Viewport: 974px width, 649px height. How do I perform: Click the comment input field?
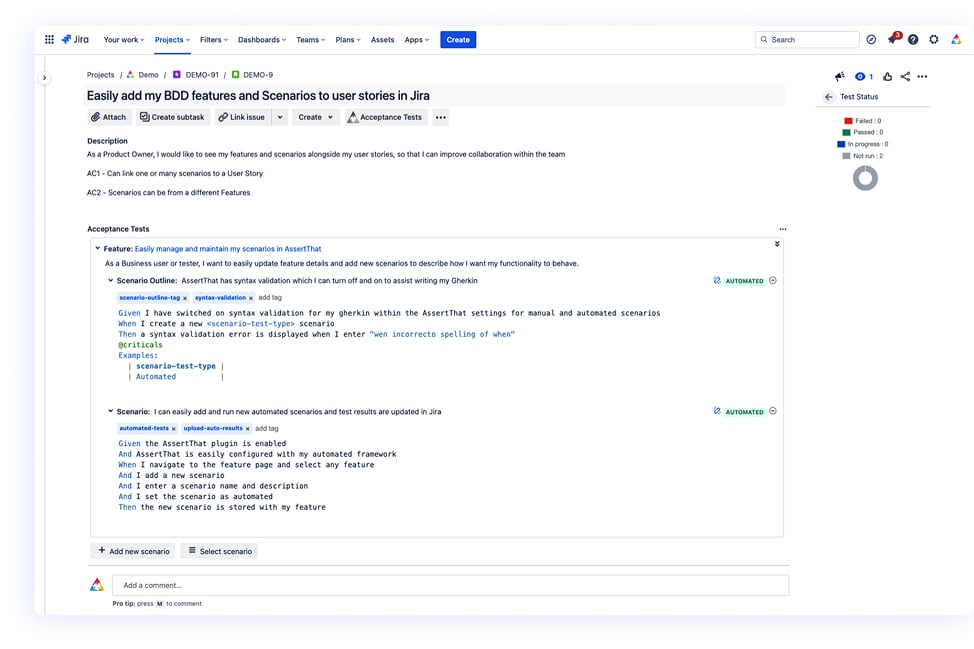450,584
